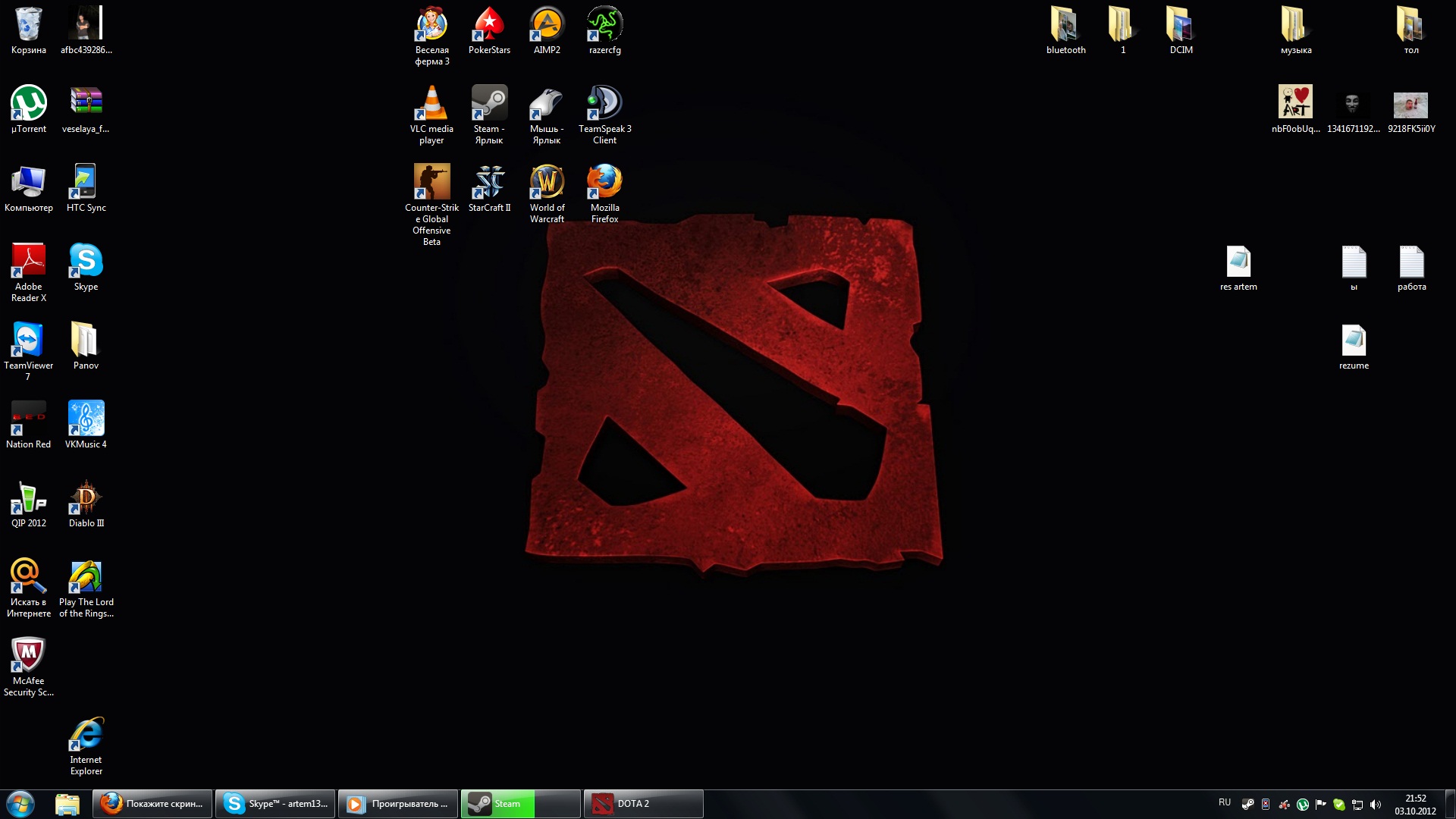Viewport: 1456px width, 819px height.
Task: Select the VLC media player shortcut
Action: [x=432, y=115]
